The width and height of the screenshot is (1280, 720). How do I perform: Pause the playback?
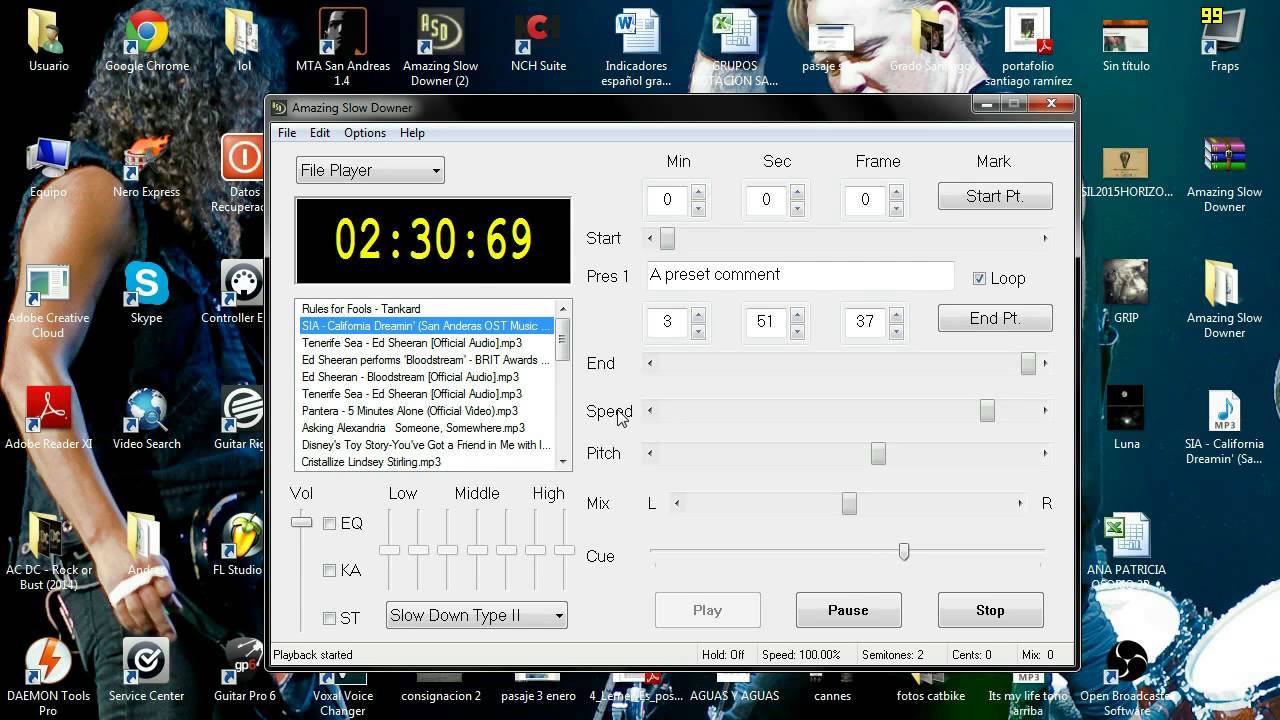(848, 610)
